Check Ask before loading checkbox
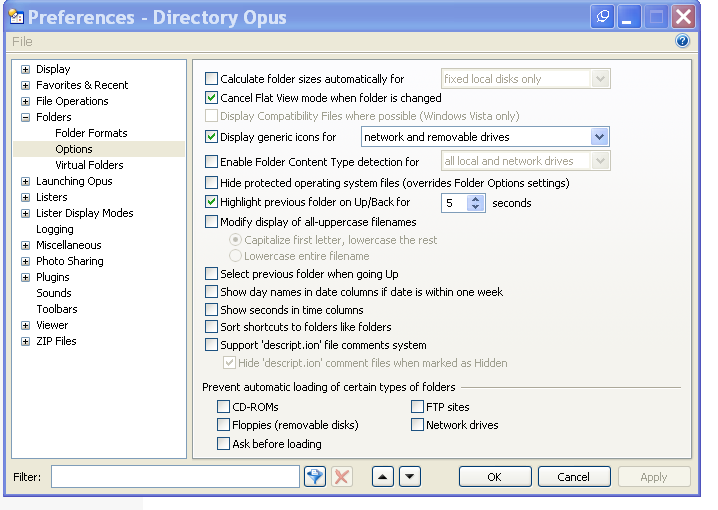This screenshot has height=510, width=718. (x=223, y=444)
